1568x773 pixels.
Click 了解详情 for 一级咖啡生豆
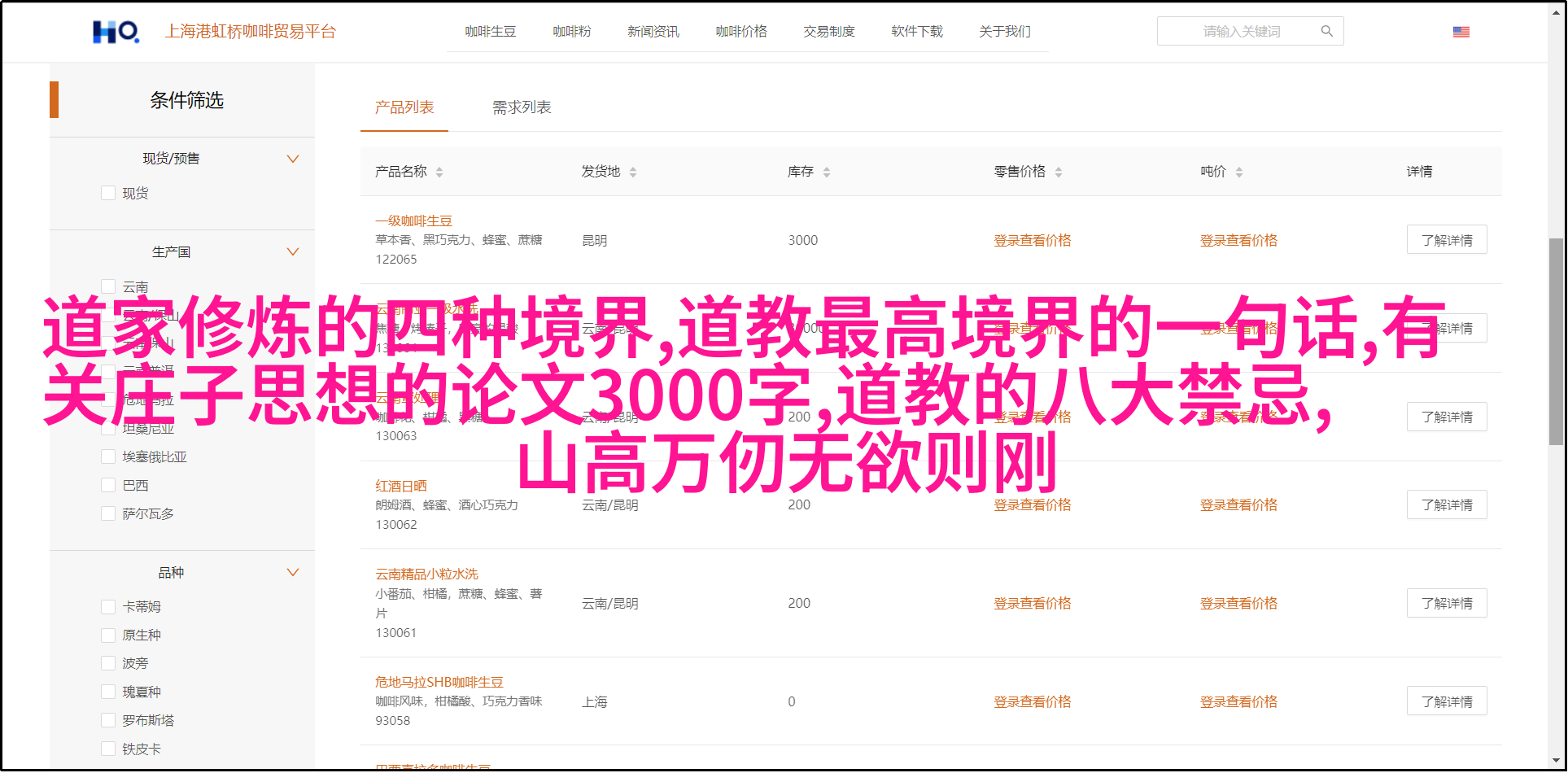click(x=1446, y=240)
